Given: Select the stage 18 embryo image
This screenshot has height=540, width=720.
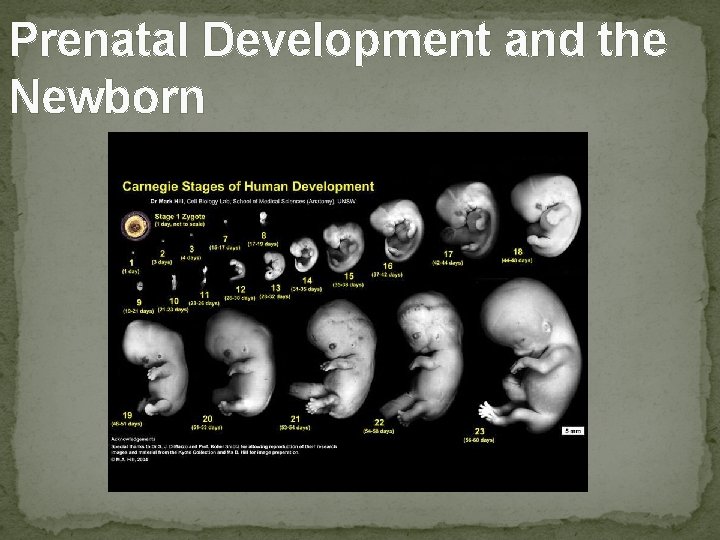Looking at the screenshot, I should [546, 215].
